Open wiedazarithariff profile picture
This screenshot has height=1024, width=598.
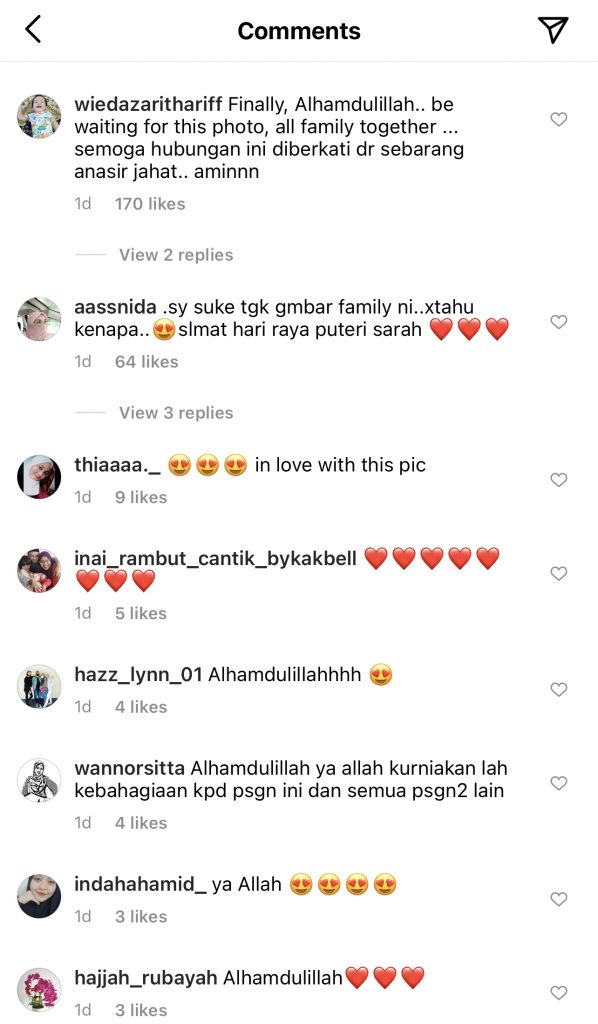click(x=39, y=116)
